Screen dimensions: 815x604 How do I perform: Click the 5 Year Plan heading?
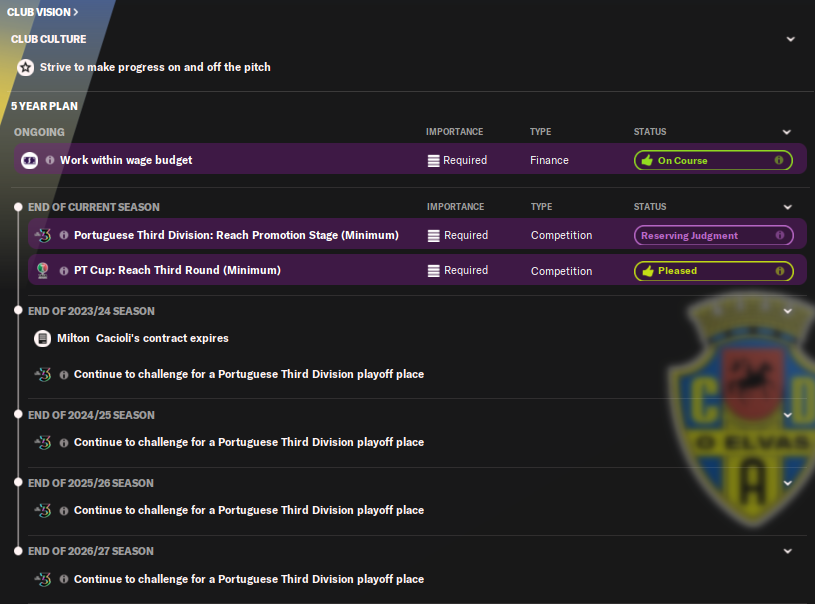click(x=44, y=106)
